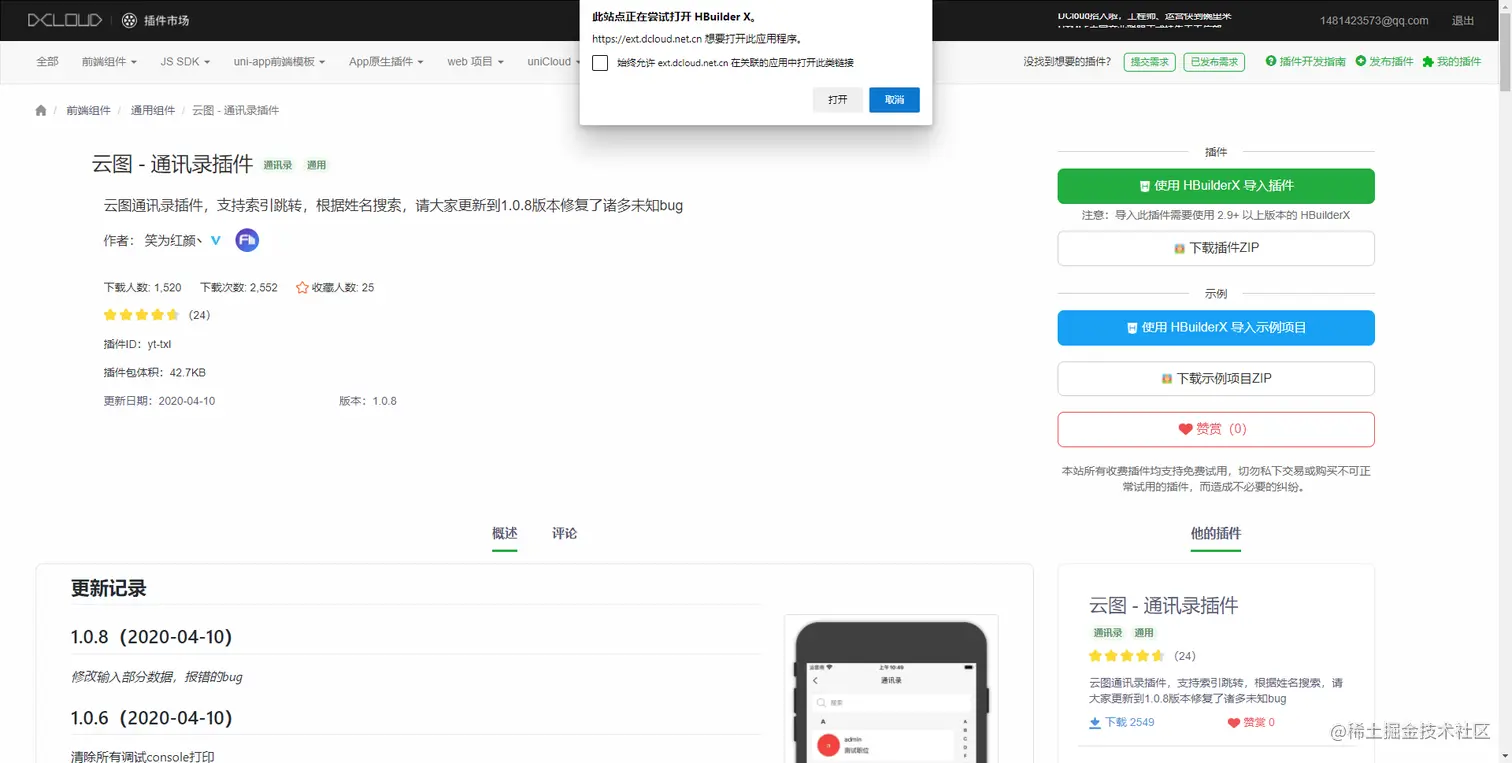This screenshot has width=1512, height=763.
Task: Click the DCloud logo in the header
Action: pos(65,20)
